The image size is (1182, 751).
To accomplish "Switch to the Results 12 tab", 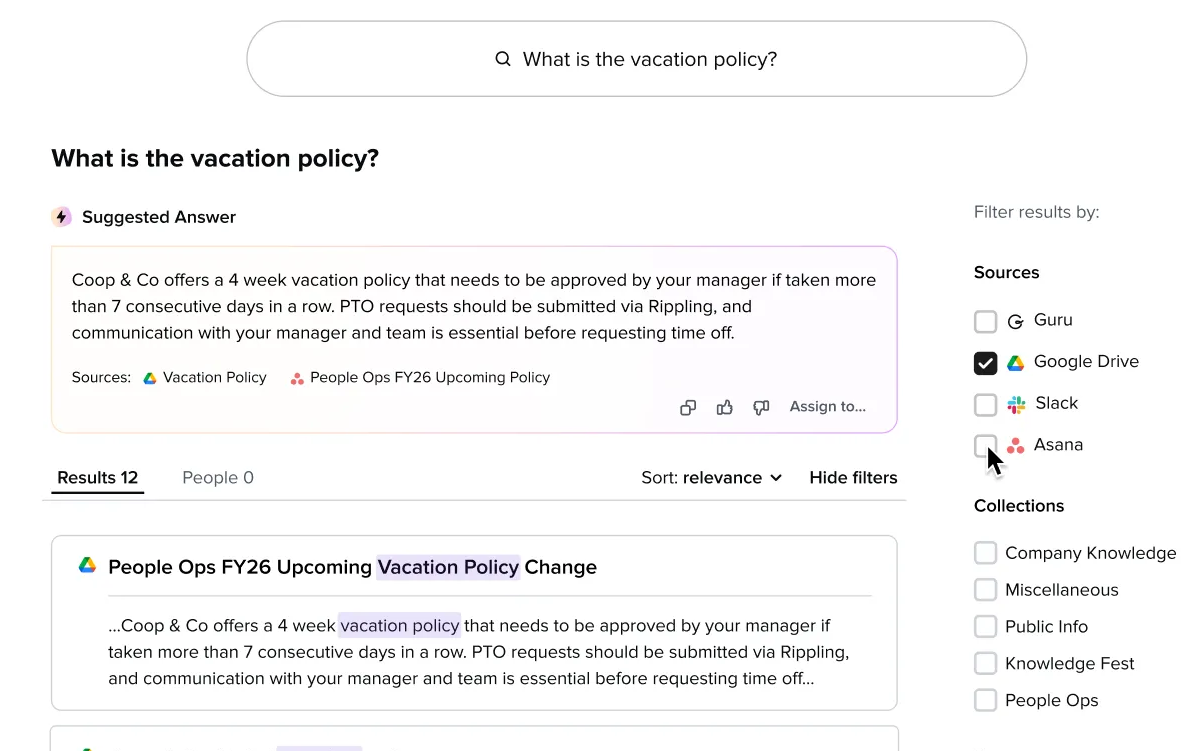I will [x=97, y=478].
